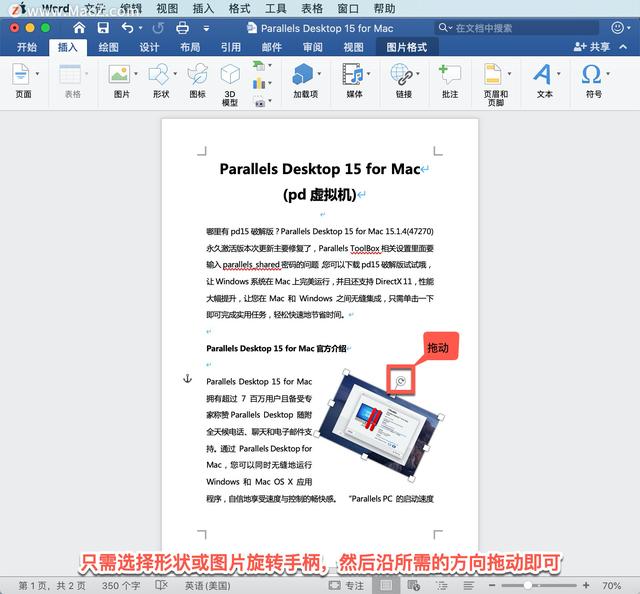Select the 插入 ribbon tab
This screenshot has height=594, width=640.
[68, 47]
